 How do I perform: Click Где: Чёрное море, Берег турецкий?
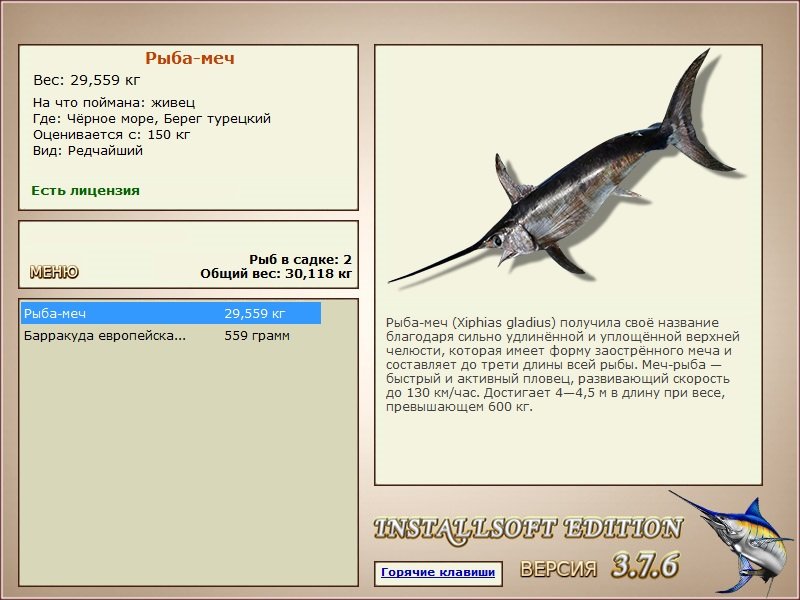pos(152,119)
